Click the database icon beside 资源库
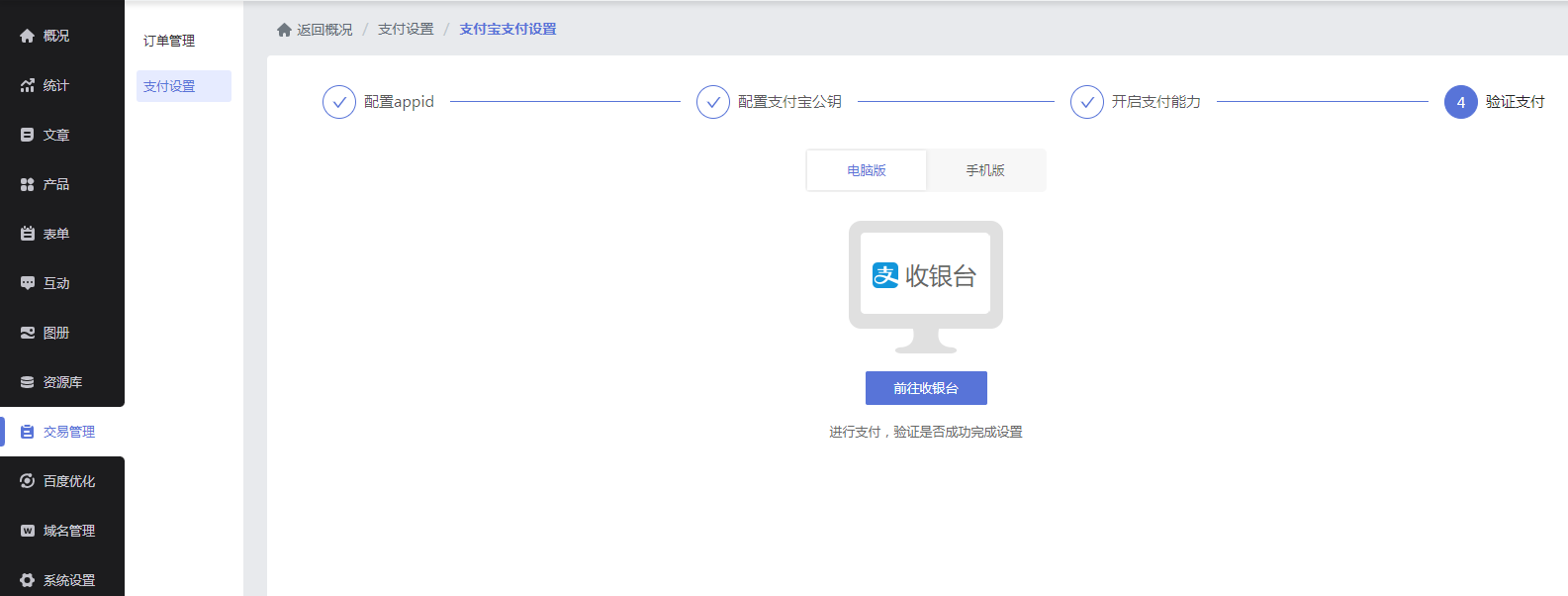The width and height of the screenshot is (1568, 596). point(27,382)
